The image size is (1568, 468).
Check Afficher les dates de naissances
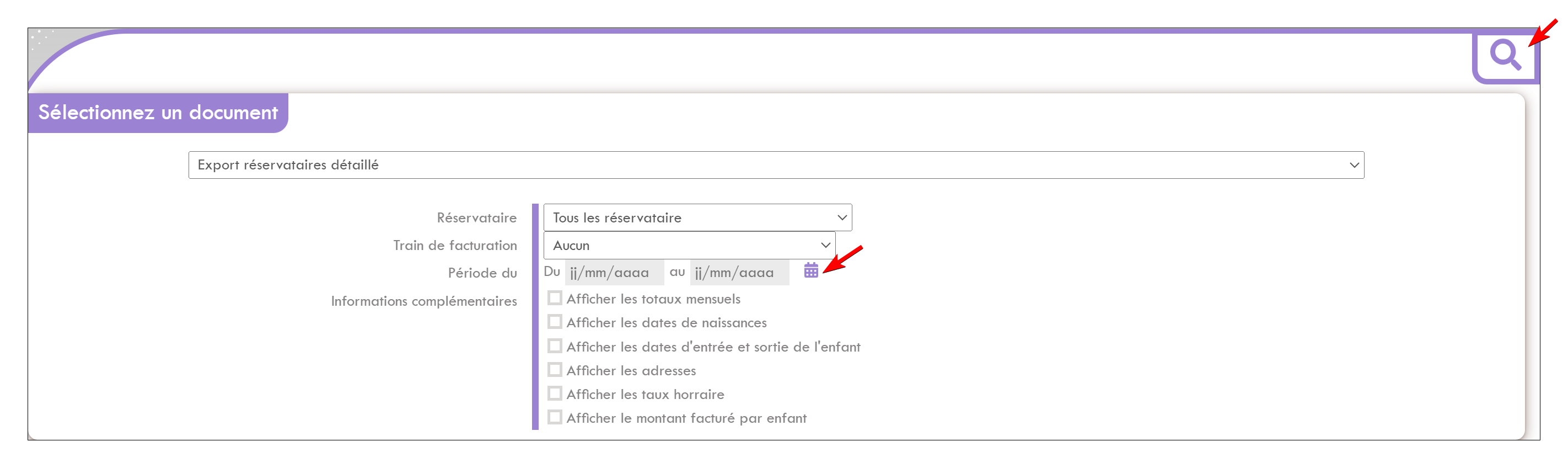point(555,322)
